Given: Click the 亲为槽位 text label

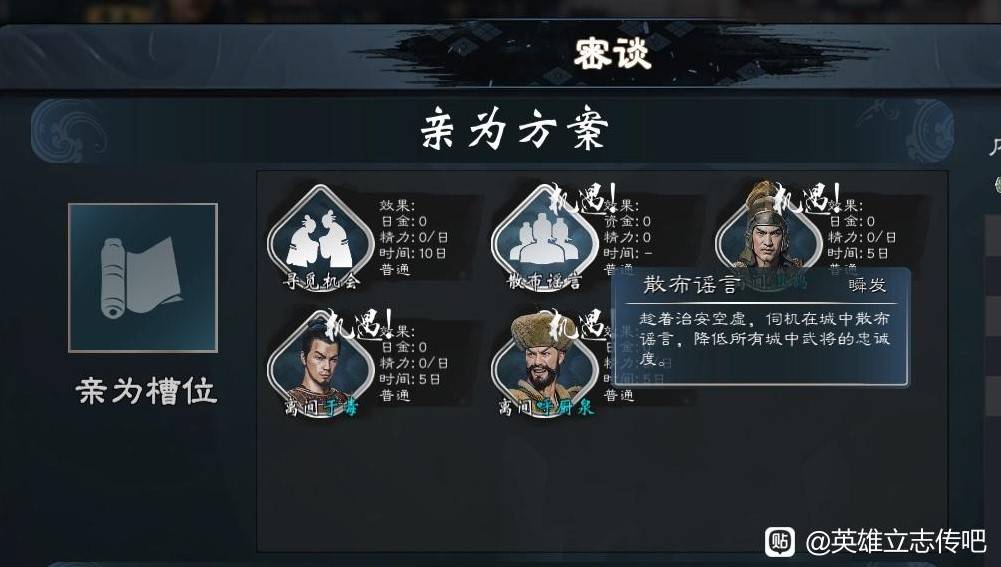Looking at the screenshot, I should (x=147, y=391).
